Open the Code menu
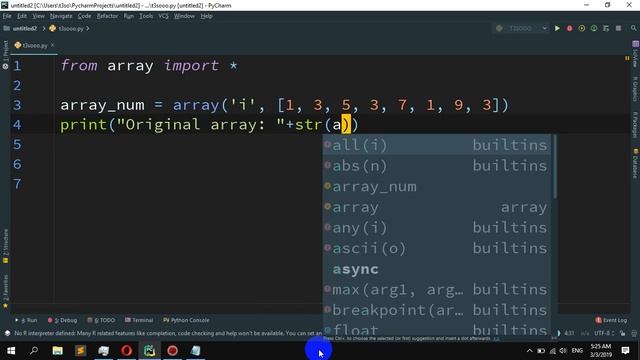 pos(84,16)
